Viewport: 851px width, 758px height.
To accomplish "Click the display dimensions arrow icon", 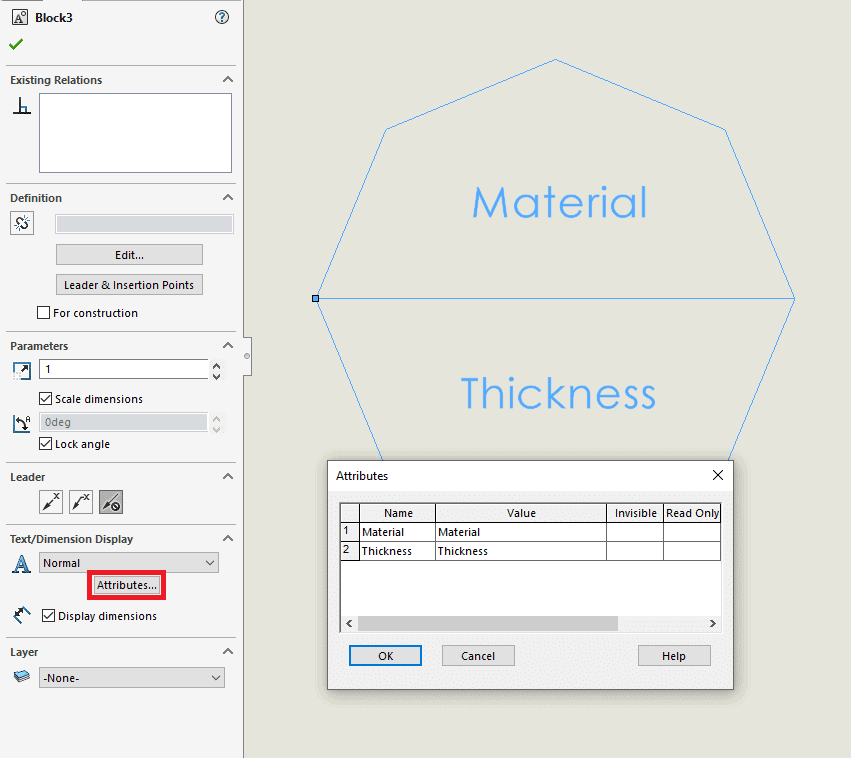I will coord(22,615).
